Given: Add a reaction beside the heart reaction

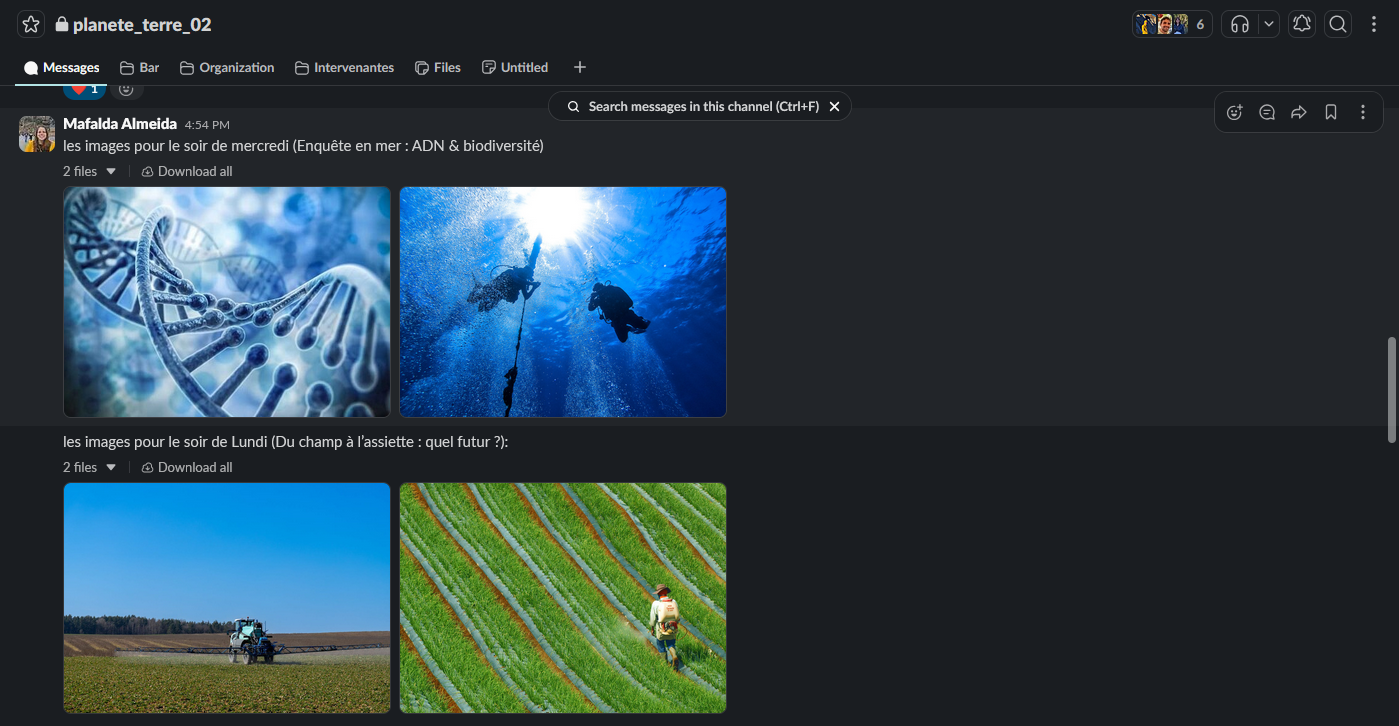Looking at the screenshot, I should click(x=126, y=89).
